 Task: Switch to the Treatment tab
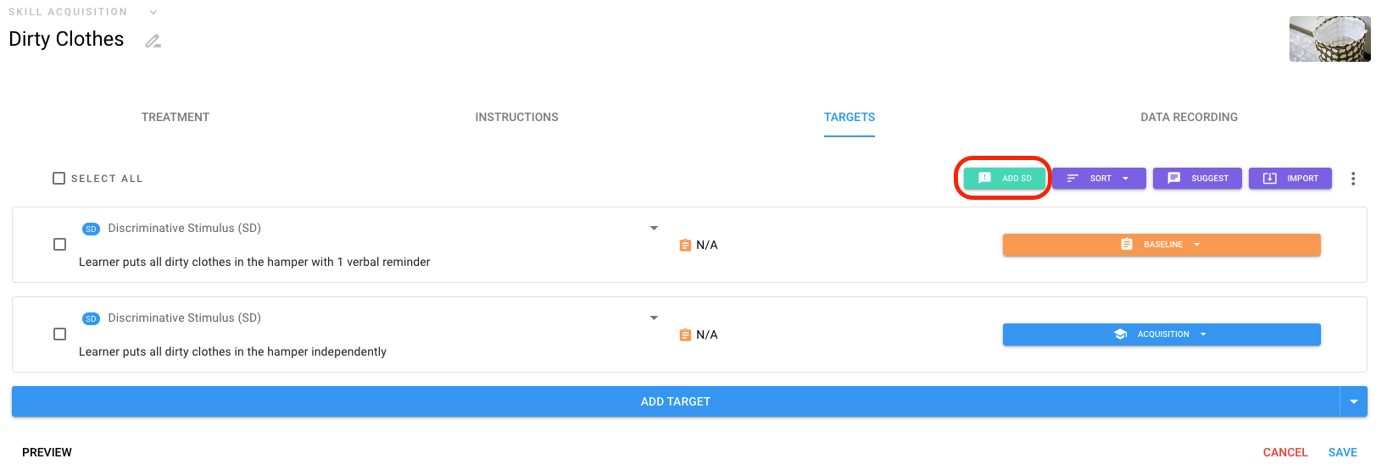tap(175, 117)
